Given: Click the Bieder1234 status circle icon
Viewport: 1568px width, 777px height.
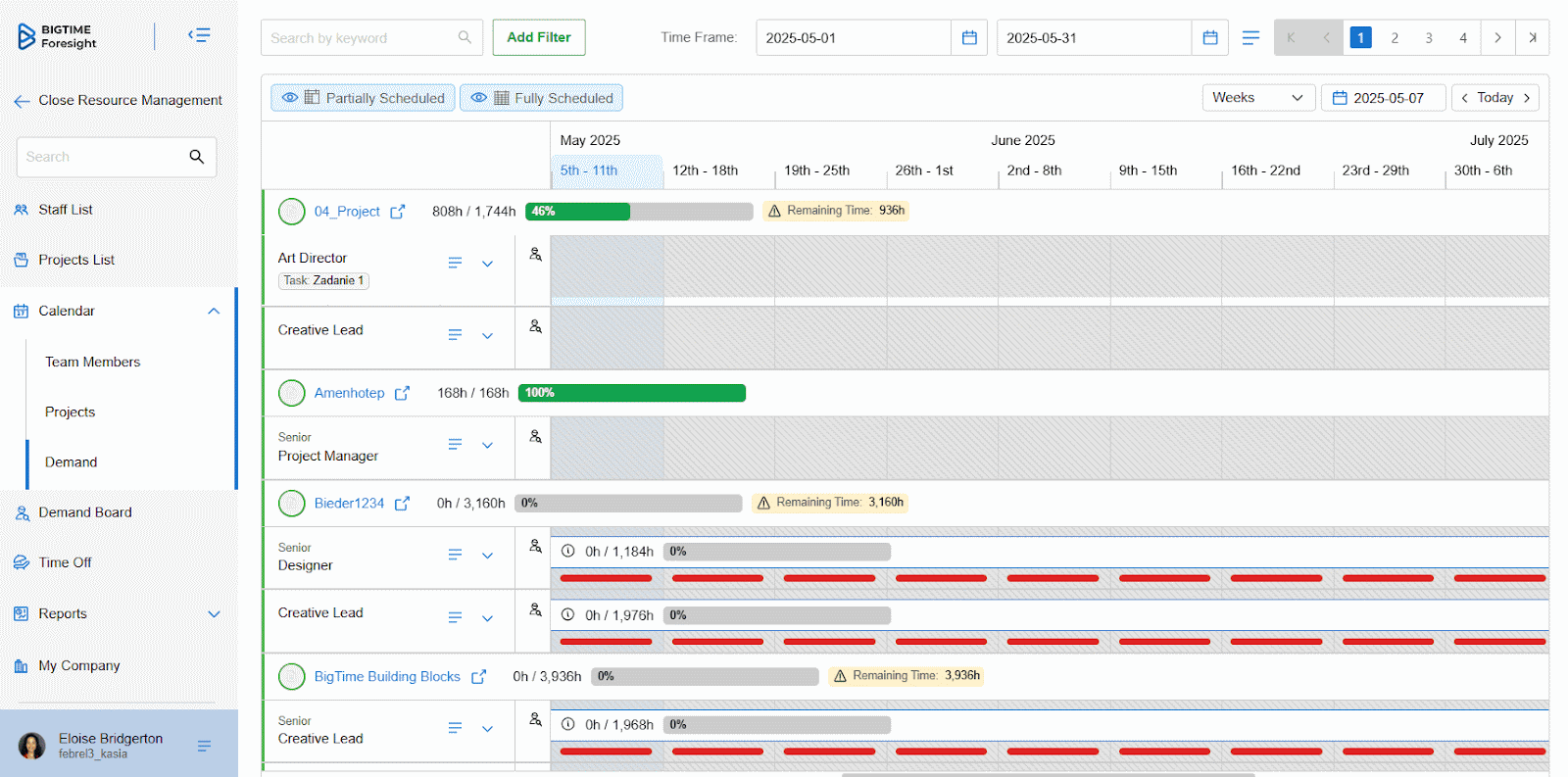Looking at the screenshot, I should coord(292,504).
